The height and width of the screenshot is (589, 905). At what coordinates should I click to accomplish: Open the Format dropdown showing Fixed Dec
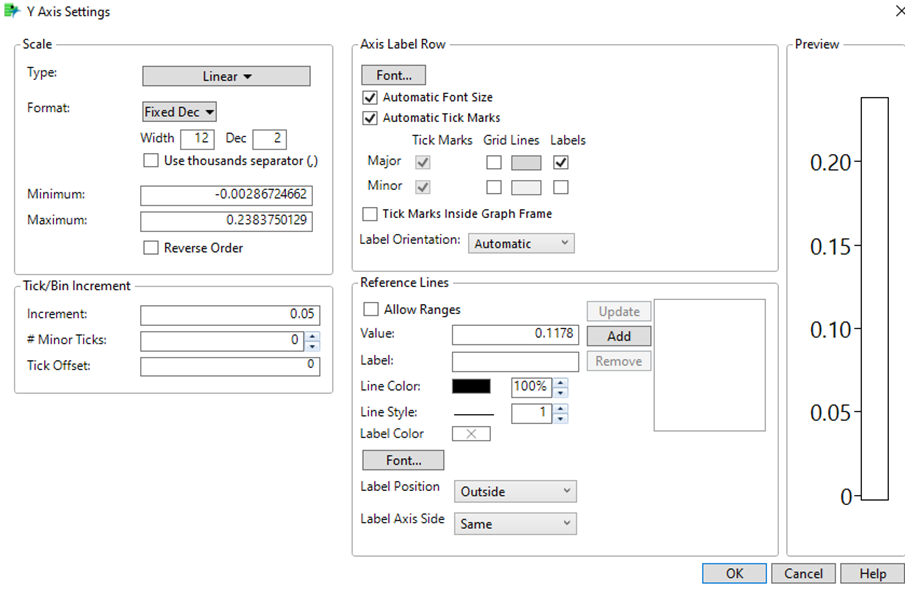[179, 111]
